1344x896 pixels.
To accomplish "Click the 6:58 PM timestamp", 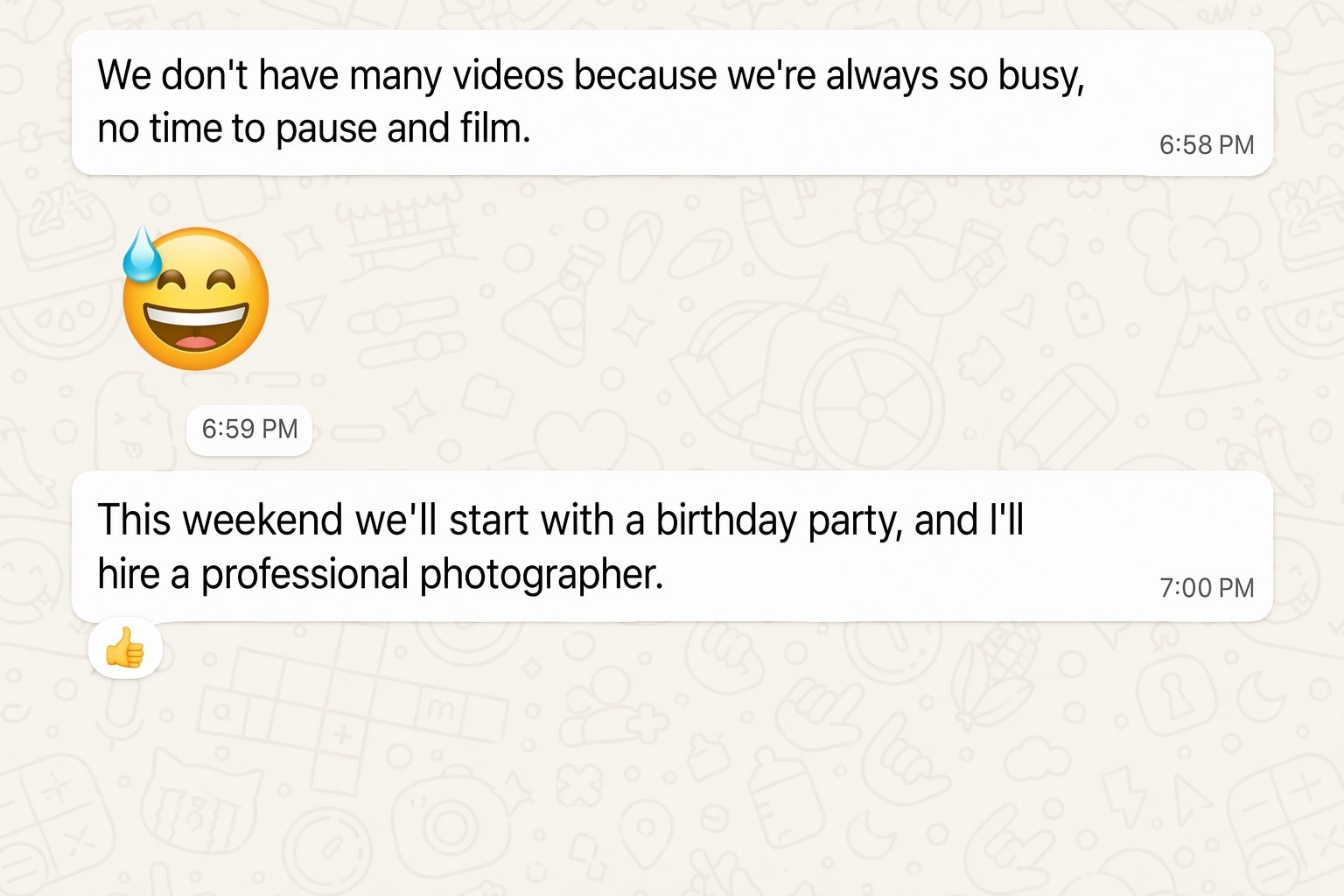I will pos(1207,144).
